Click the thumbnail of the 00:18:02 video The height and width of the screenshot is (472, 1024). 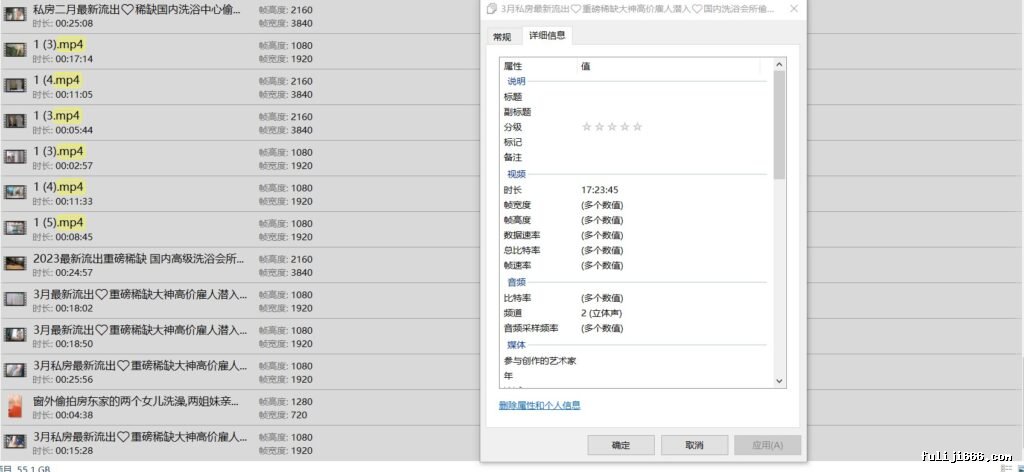click(15, 299)
